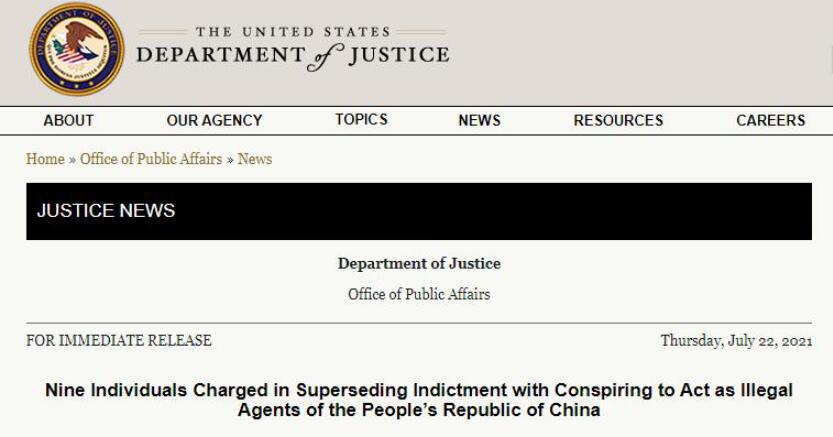Viewport: 833px width, 437px height.
Task: Click the black JUSTICE NEWS banner title
Action: click(x=106, y=211)
